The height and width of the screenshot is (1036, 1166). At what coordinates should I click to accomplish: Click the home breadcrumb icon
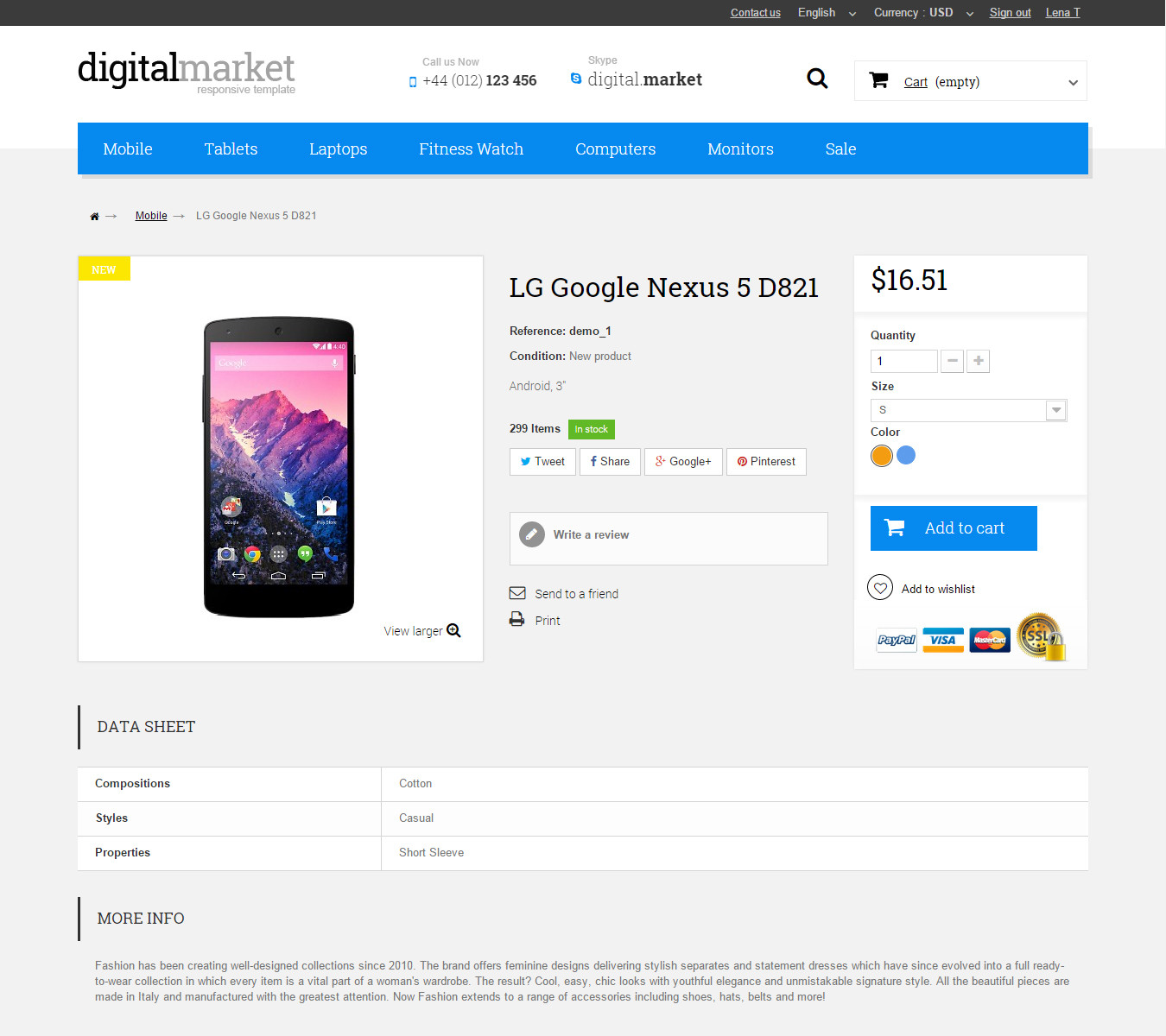[x=94, y=217]
